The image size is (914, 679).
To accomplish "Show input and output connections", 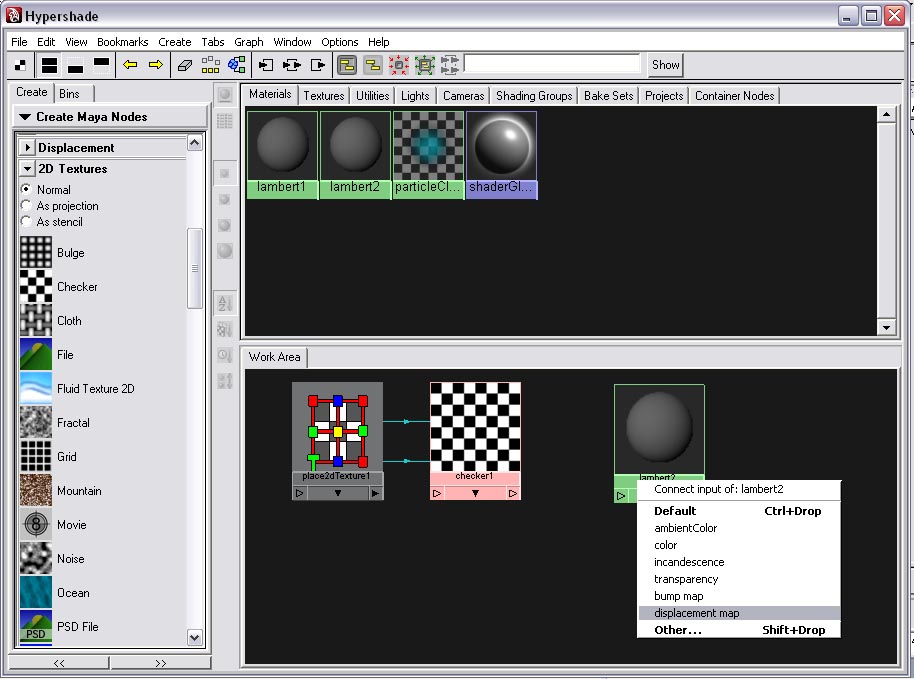I will [x=291, y=65].
